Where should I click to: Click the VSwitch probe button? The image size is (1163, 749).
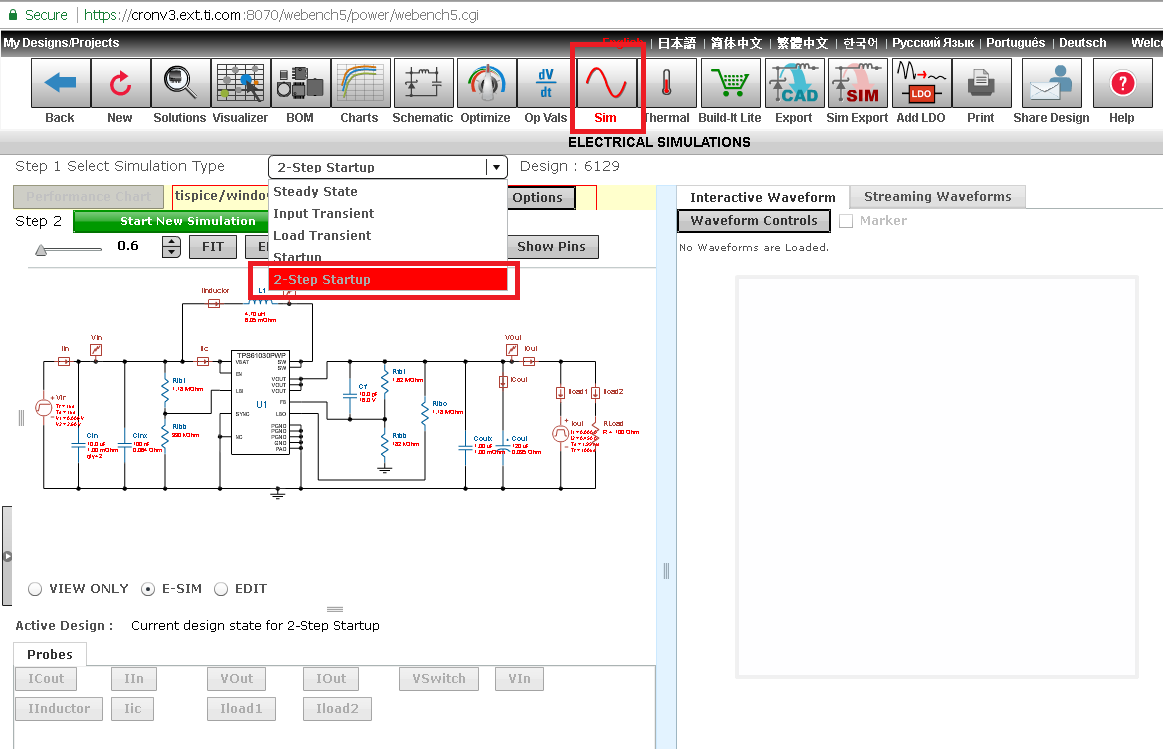pos(439,679)
